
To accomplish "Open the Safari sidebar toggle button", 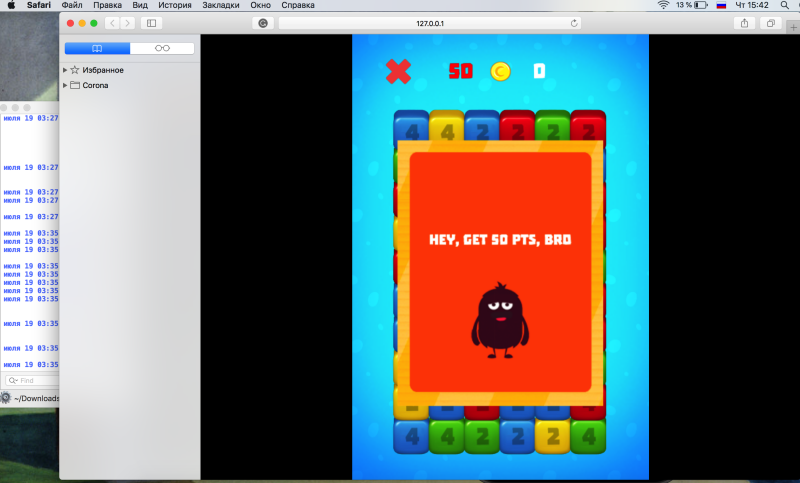I will coord(152,23).
